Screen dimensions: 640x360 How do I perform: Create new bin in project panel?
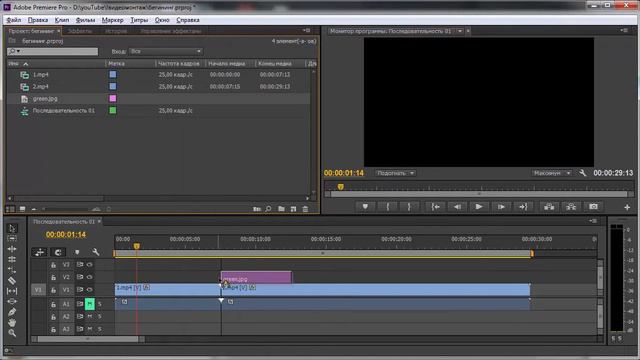point(281,209)
